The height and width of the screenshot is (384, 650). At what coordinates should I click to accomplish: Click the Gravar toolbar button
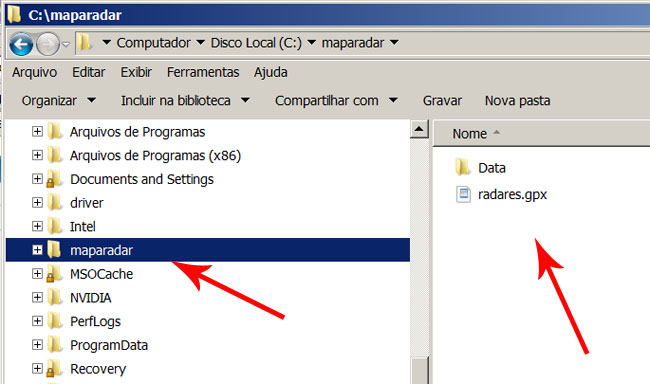point(442,101)
